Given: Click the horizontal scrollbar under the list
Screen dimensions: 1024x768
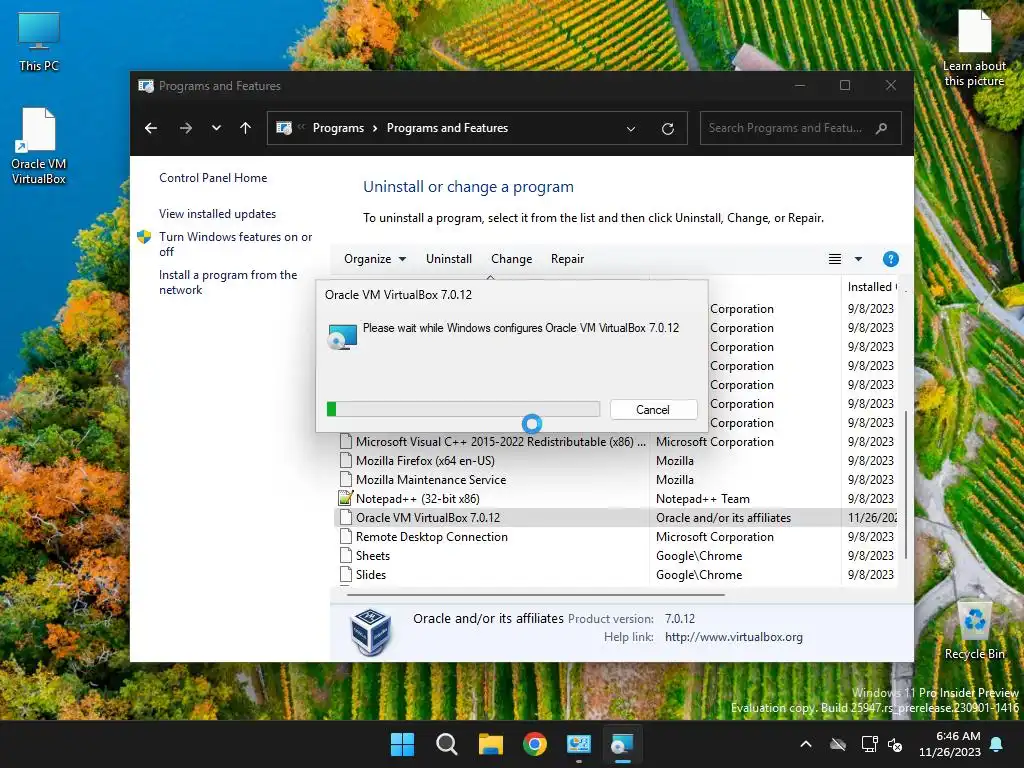Looking at the screenshot, I should point(536,595).
